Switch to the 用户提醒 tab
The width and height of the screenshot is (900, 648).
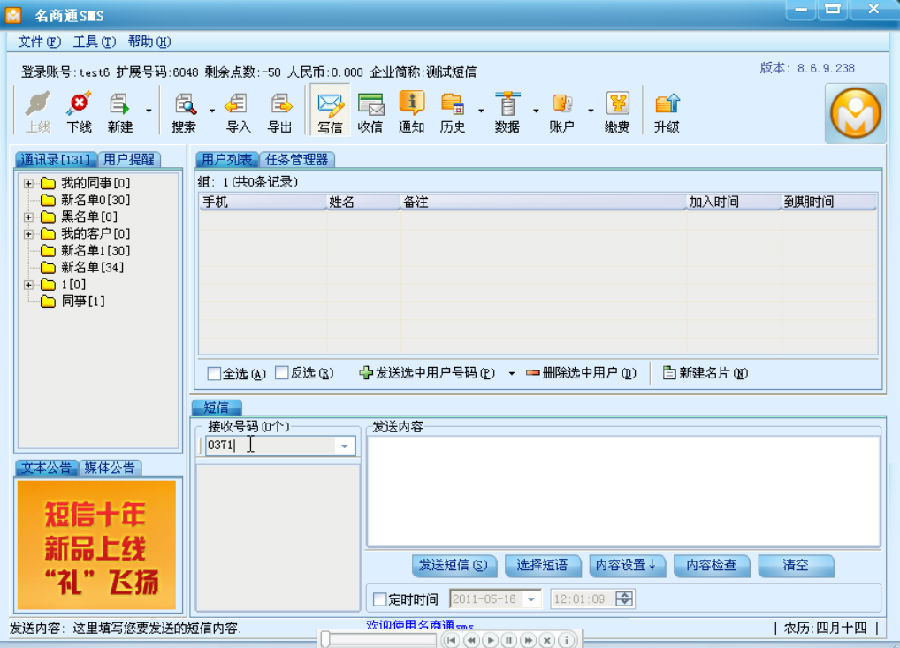tap(129, 160)
